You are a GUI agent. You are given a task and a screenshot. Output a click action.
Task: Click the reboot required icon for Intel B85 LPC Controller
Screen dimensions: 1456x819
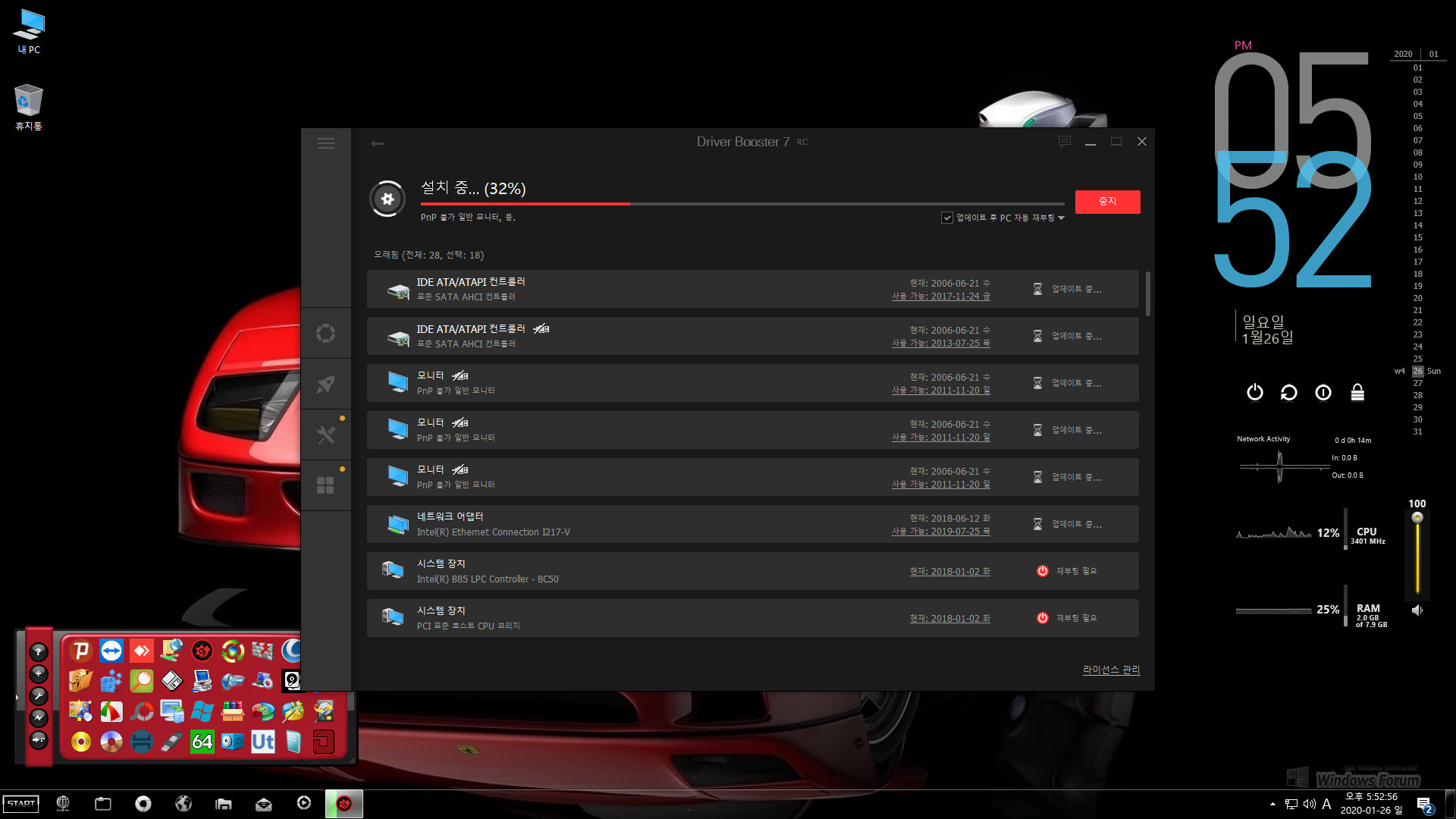point(1043,571)
